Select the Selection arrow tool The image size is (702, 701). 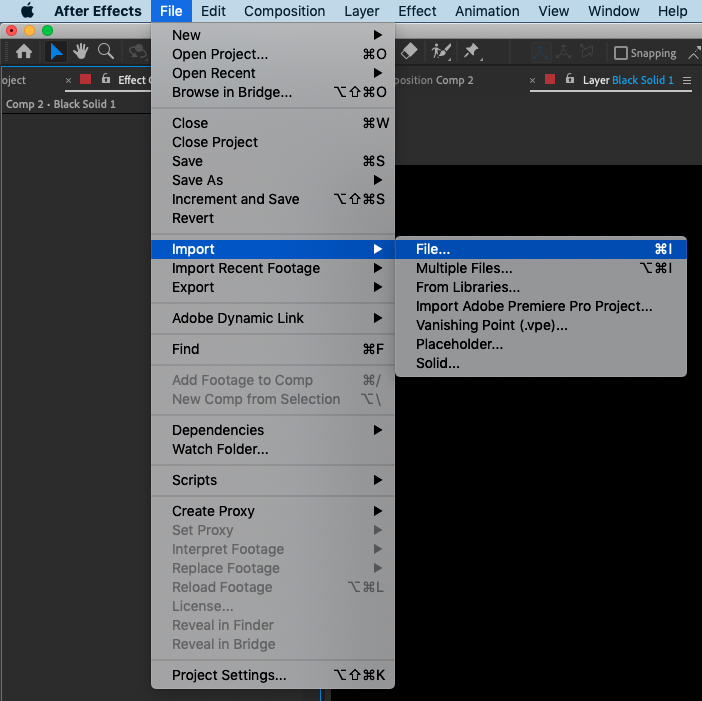tap(56, 52)
